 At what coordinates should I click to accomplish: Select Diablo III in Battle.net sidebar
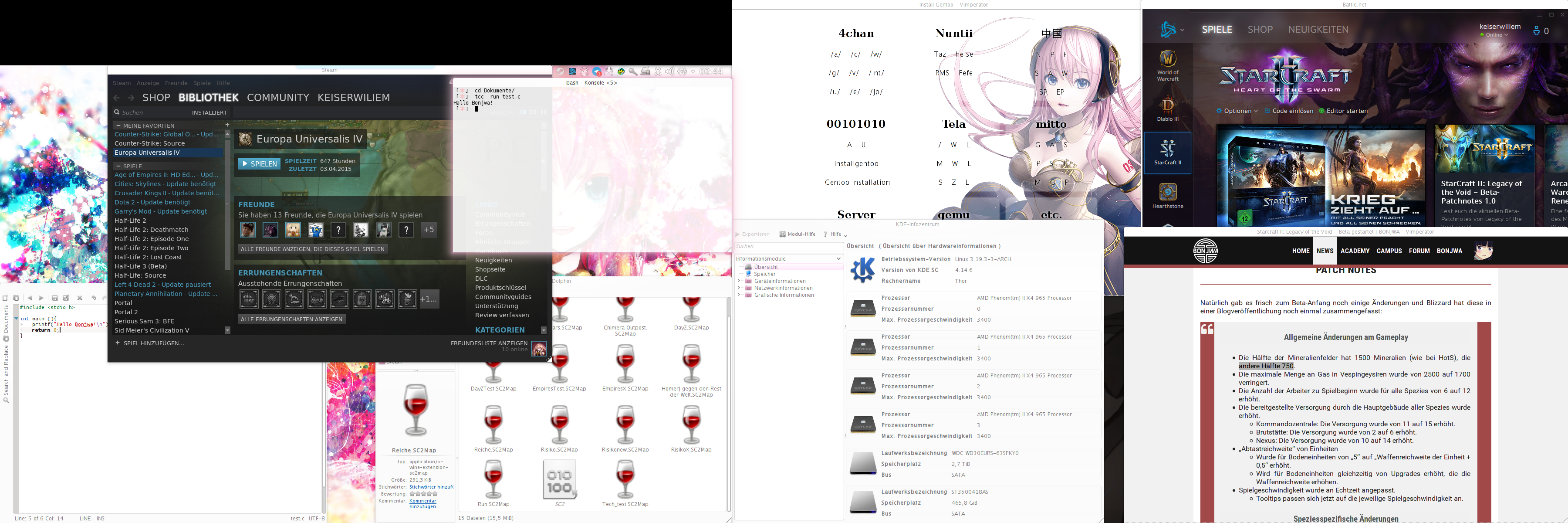click(x=1167, y=109)
